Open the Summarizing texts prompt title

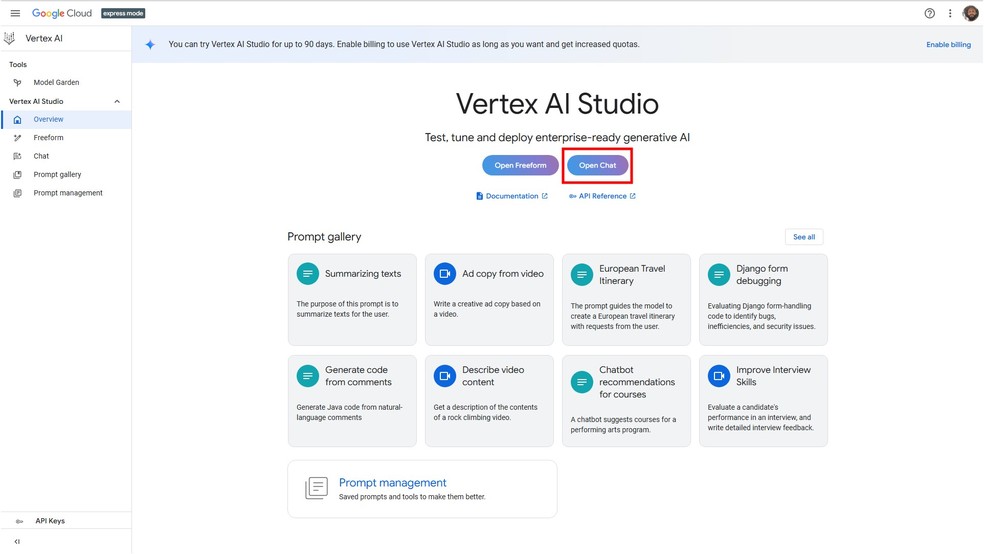pyautogui.click(x=363, y=274)
